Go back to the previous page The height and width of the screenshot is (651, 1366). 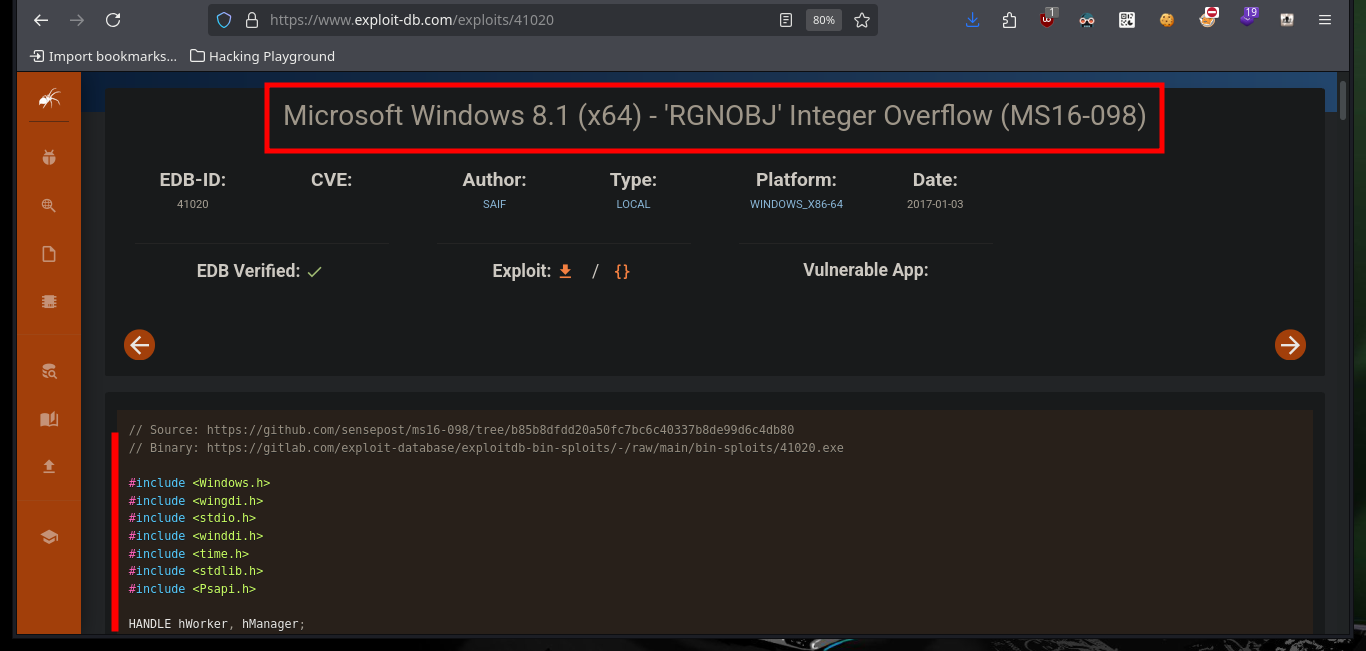click(x=40, y=20)
